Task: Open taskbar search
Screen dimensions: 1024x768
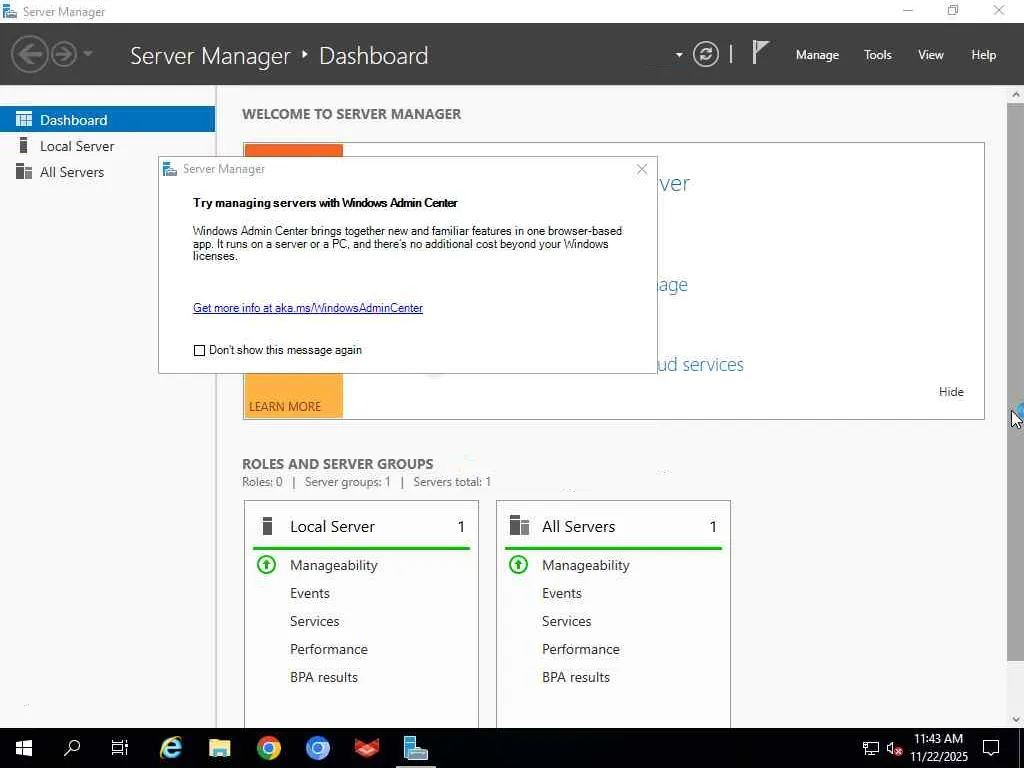Action: [72, 748]
